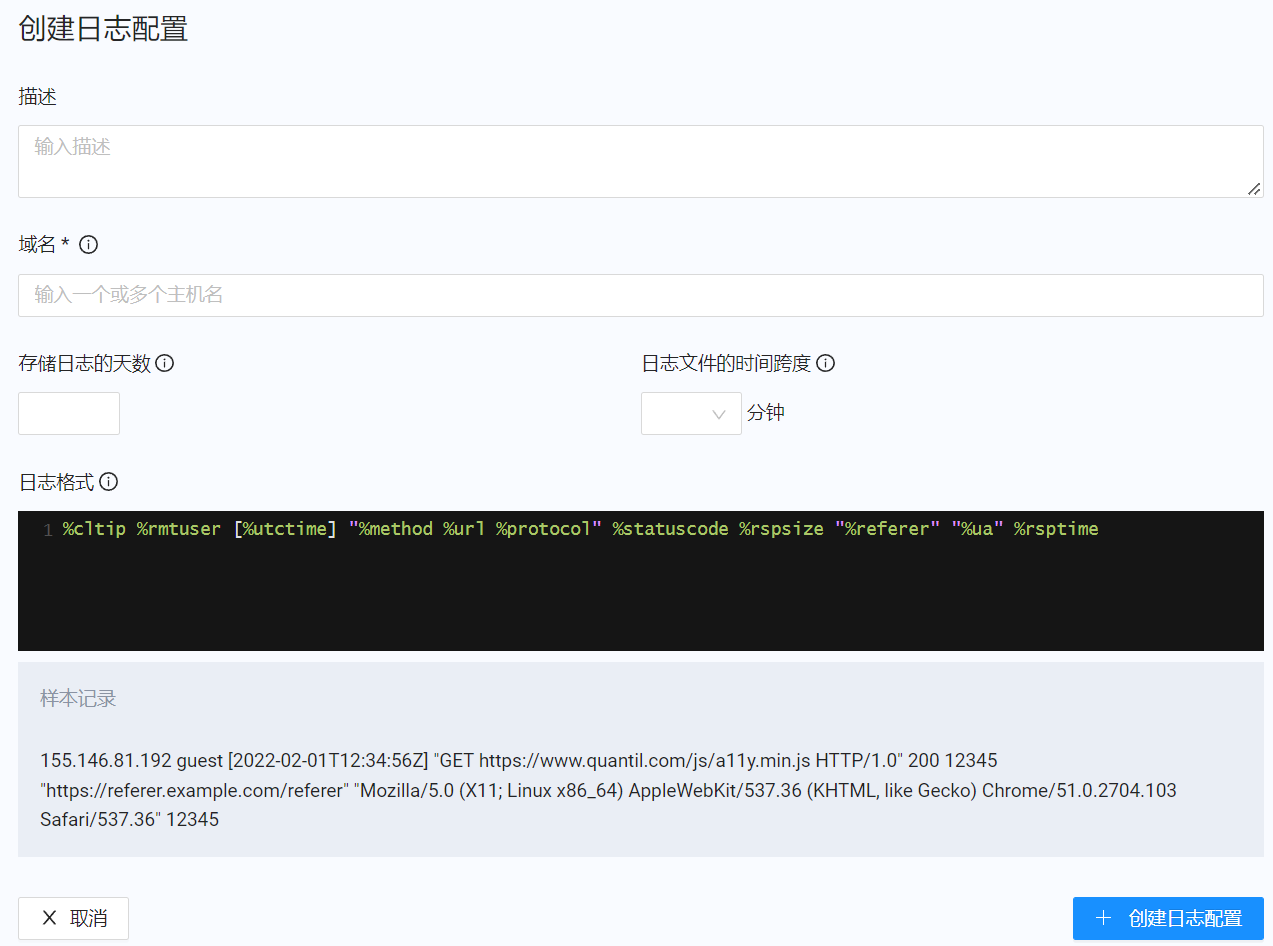The height and width of the screenshot is (946, 1273).
Task: Click the dropdown arrow before 分钟
Action: 718,413
